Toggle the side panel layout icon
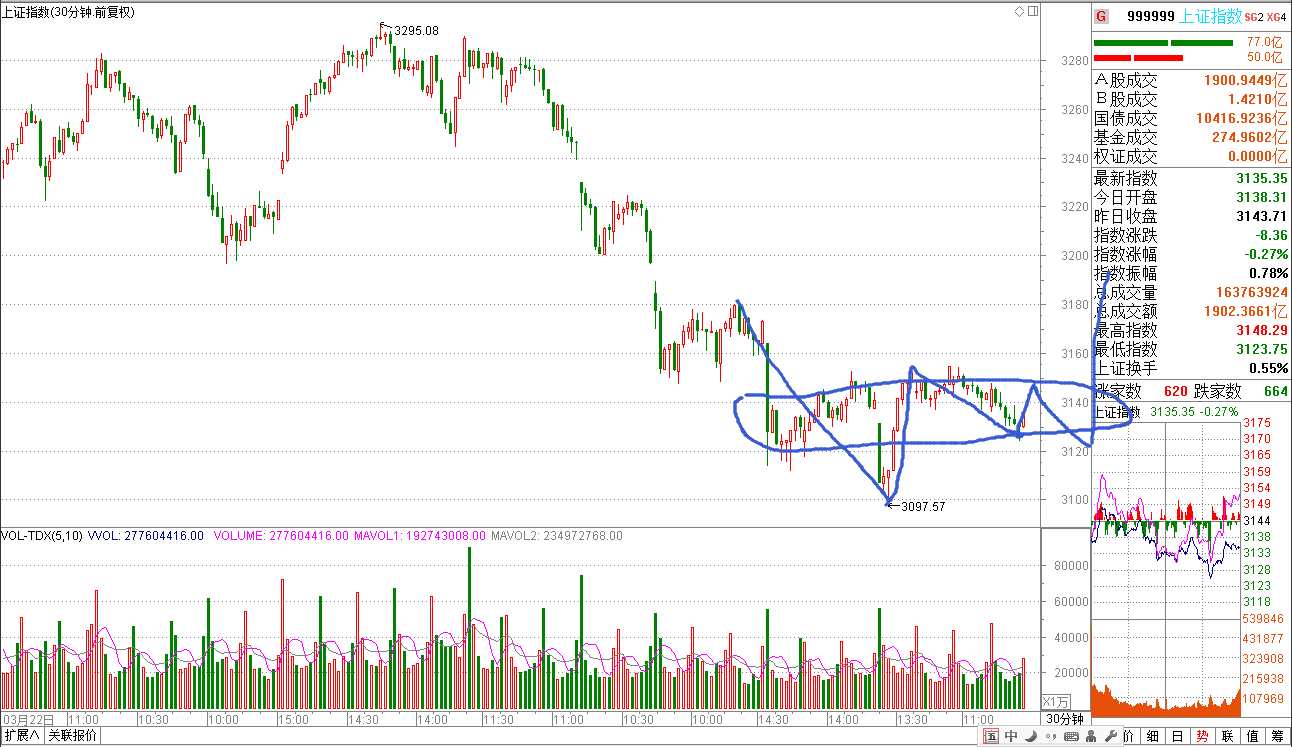This screenshot has width=1292, height=747. coord(1033,12)
